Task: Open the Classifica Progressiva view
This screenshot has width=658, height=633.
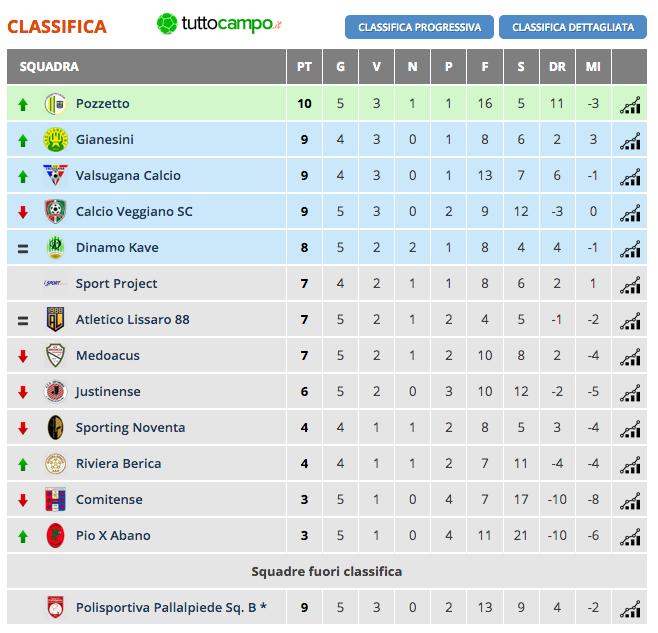Action: [419, 27]
